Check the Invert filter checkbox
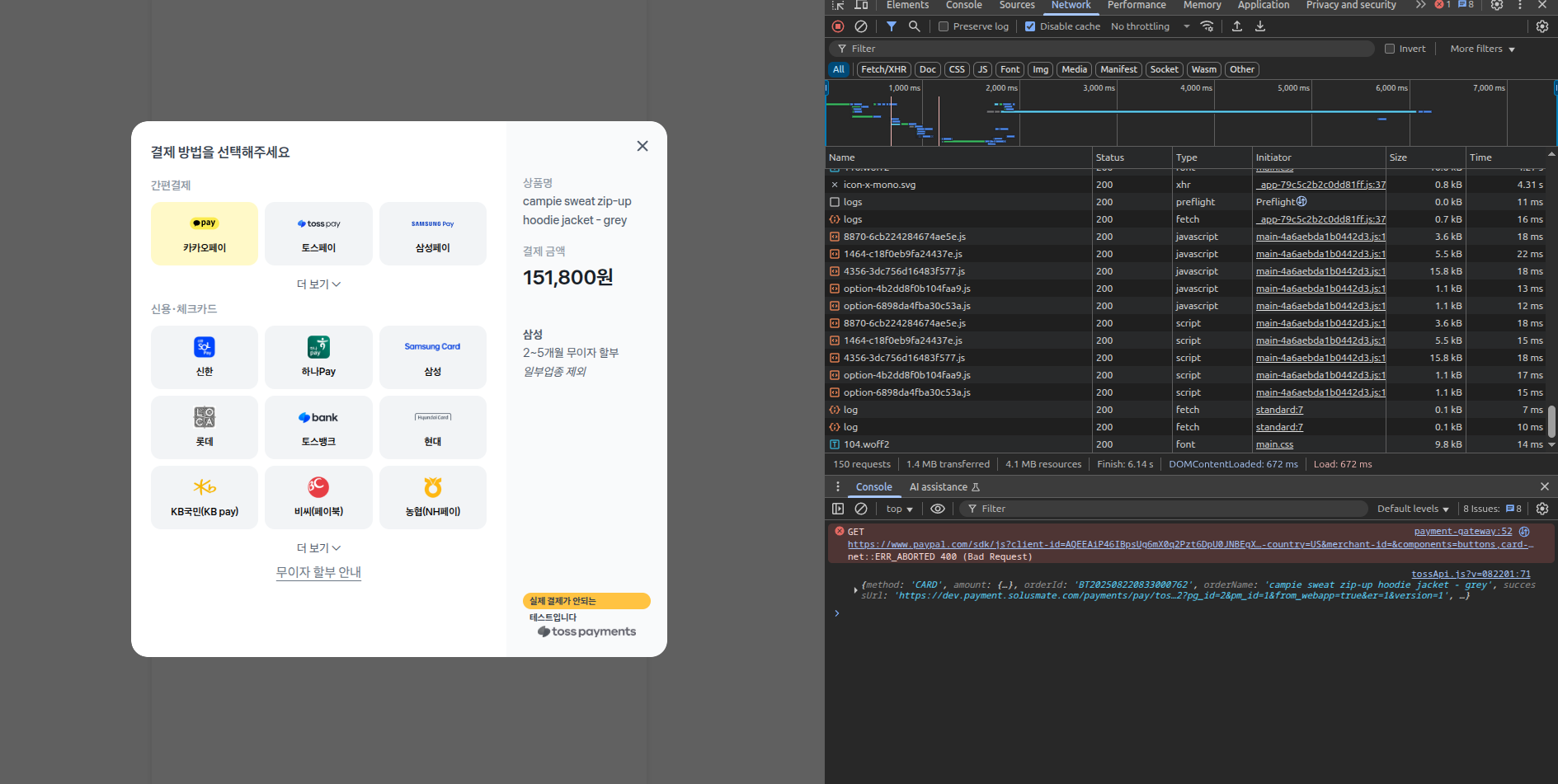The image size is (1558, 784). tap(1390, 49)
